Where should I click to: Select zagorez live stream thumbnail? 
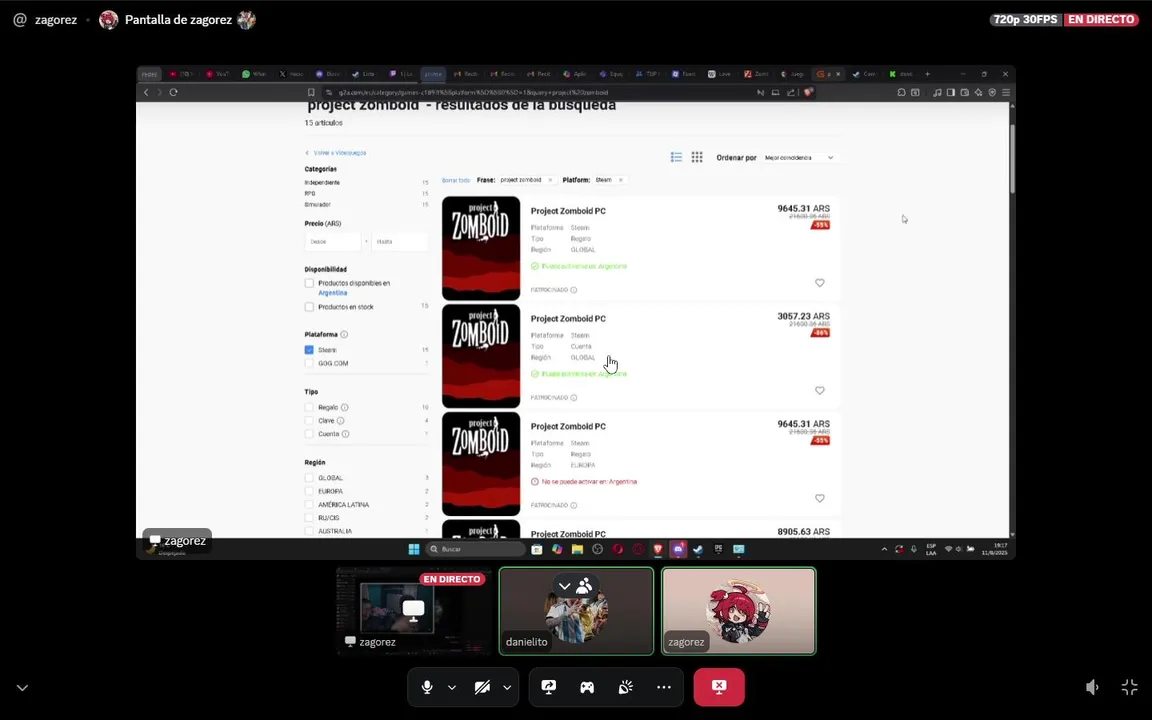pyautogui.click(x=414, y=611)
